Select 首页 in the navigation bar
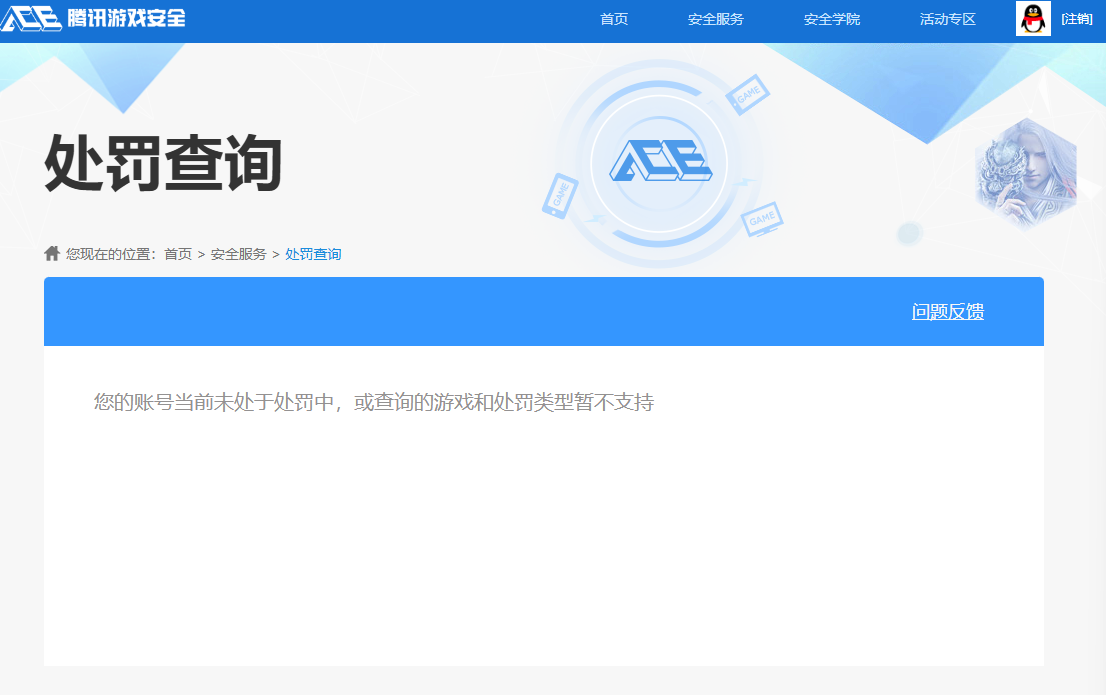Screen dimensions: 1106x695 coord(613,19)
